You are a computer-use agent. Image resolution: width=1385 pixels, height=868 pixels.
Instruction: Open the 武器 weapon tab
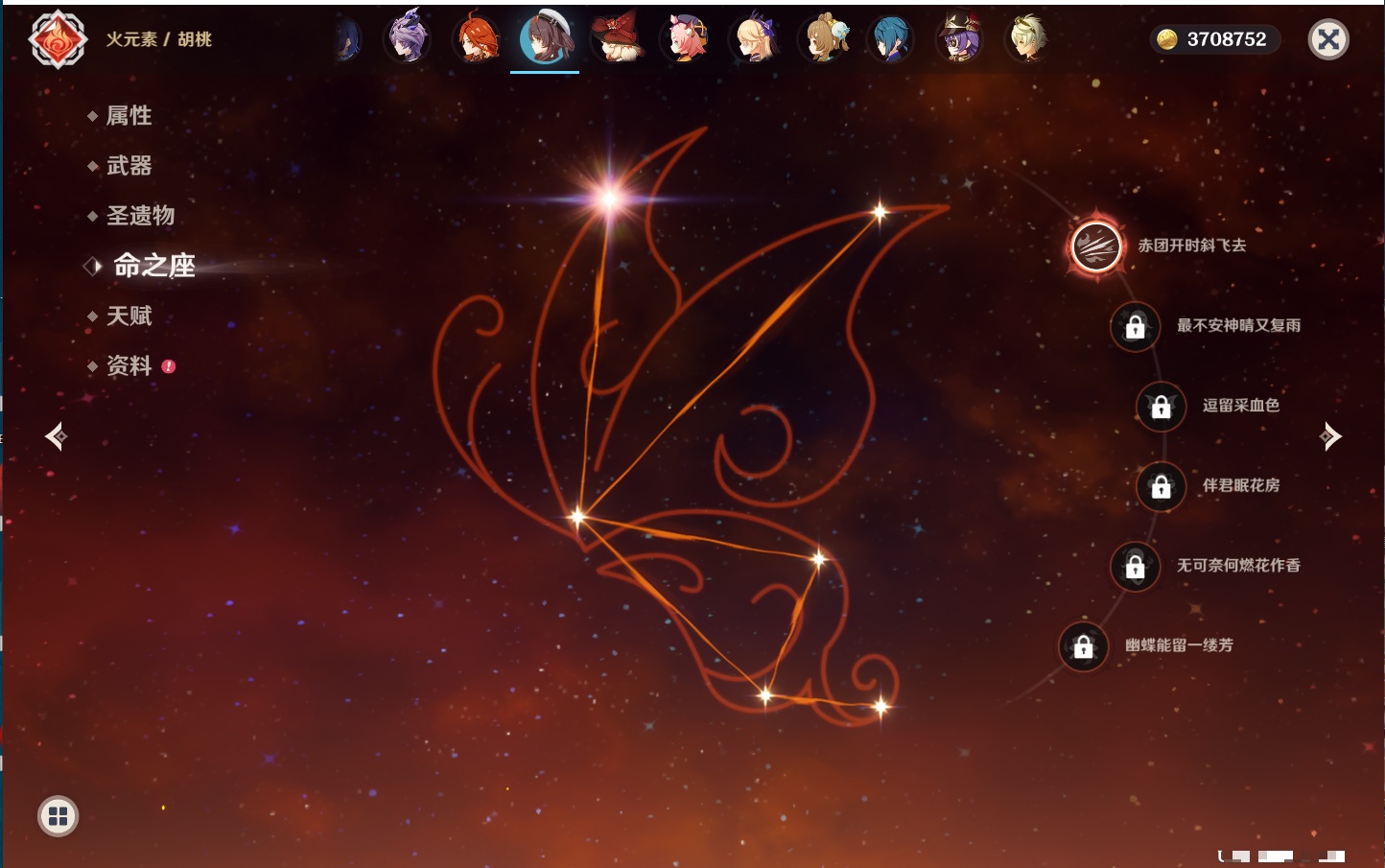click(129, 166)
